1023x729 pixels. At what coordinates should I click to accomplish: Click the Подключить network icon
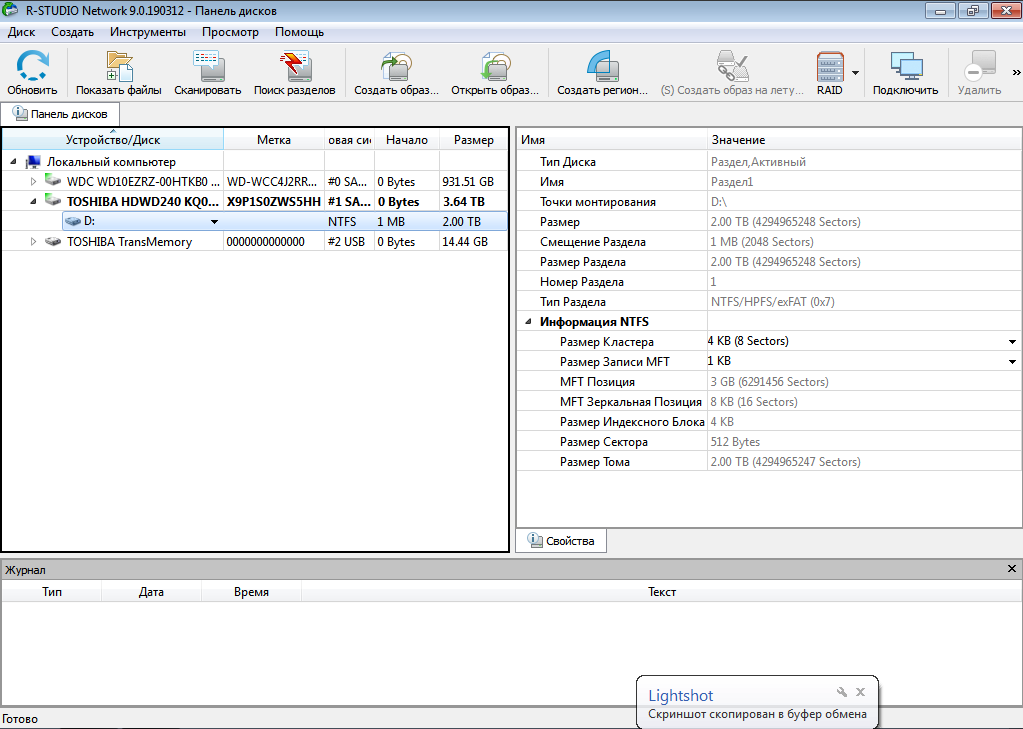(x=905, y=67)
